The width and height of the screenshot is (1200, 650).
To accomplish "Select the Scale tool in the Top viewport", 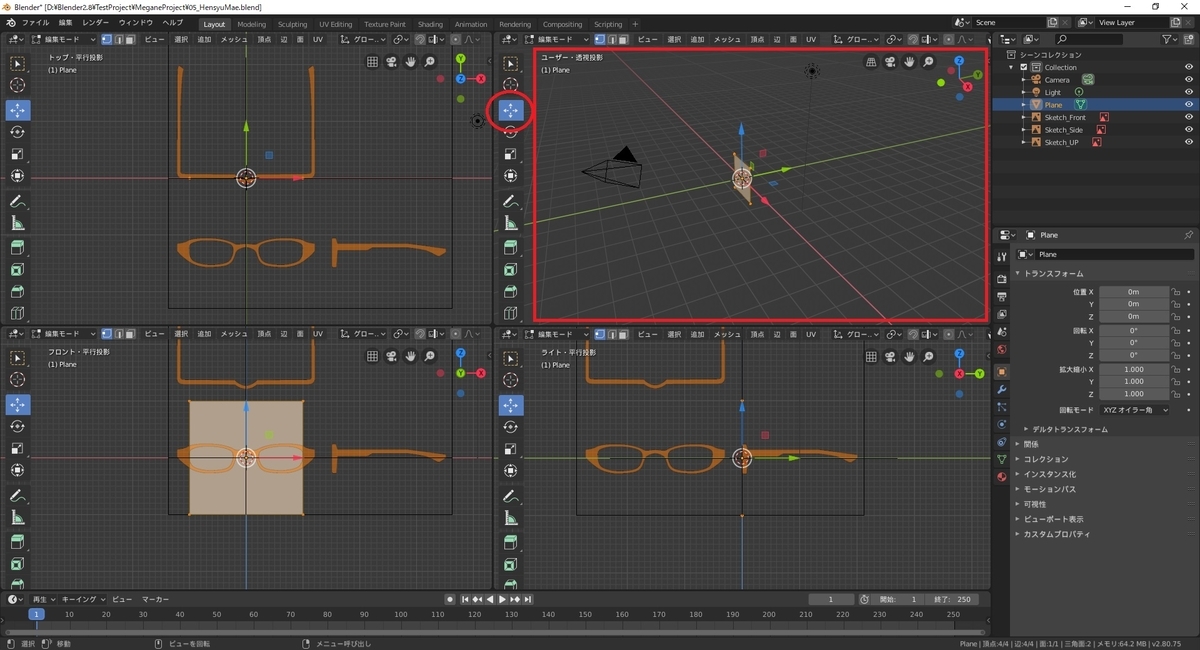I will 17,154.
